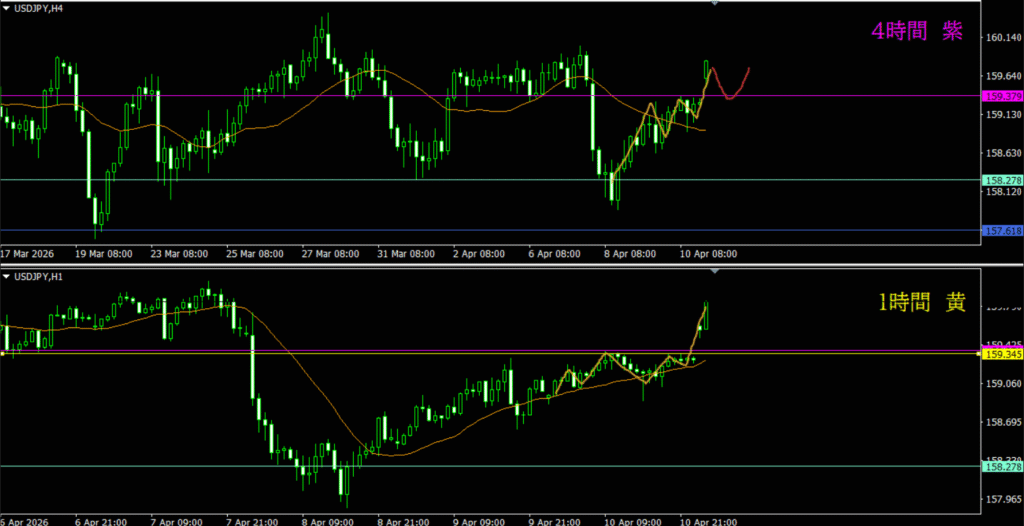The height and width of the screenshot is (526, 1024).
Task: Click the chart shift marker atop H1 chart
Action: [714, 272]
